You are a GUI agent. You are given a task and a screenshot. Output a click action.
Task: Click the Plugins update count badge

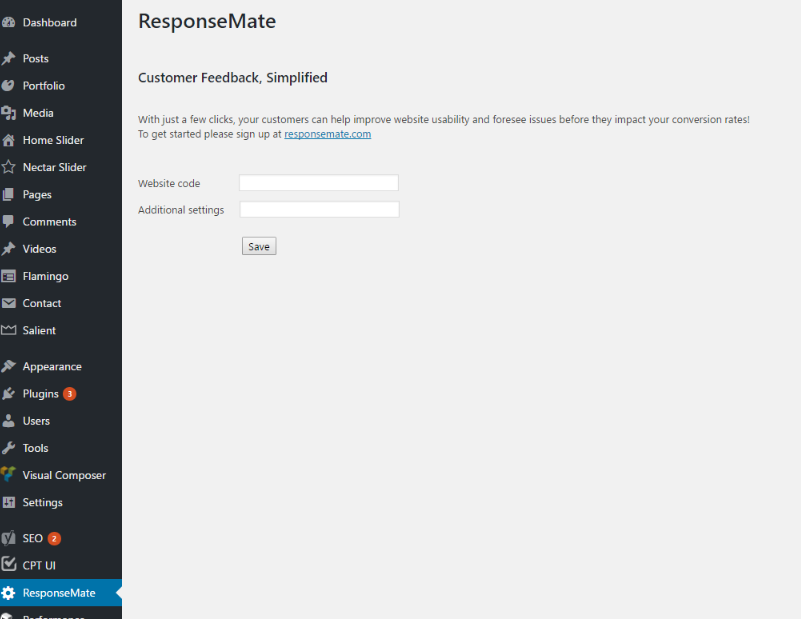tap(69, 394)
